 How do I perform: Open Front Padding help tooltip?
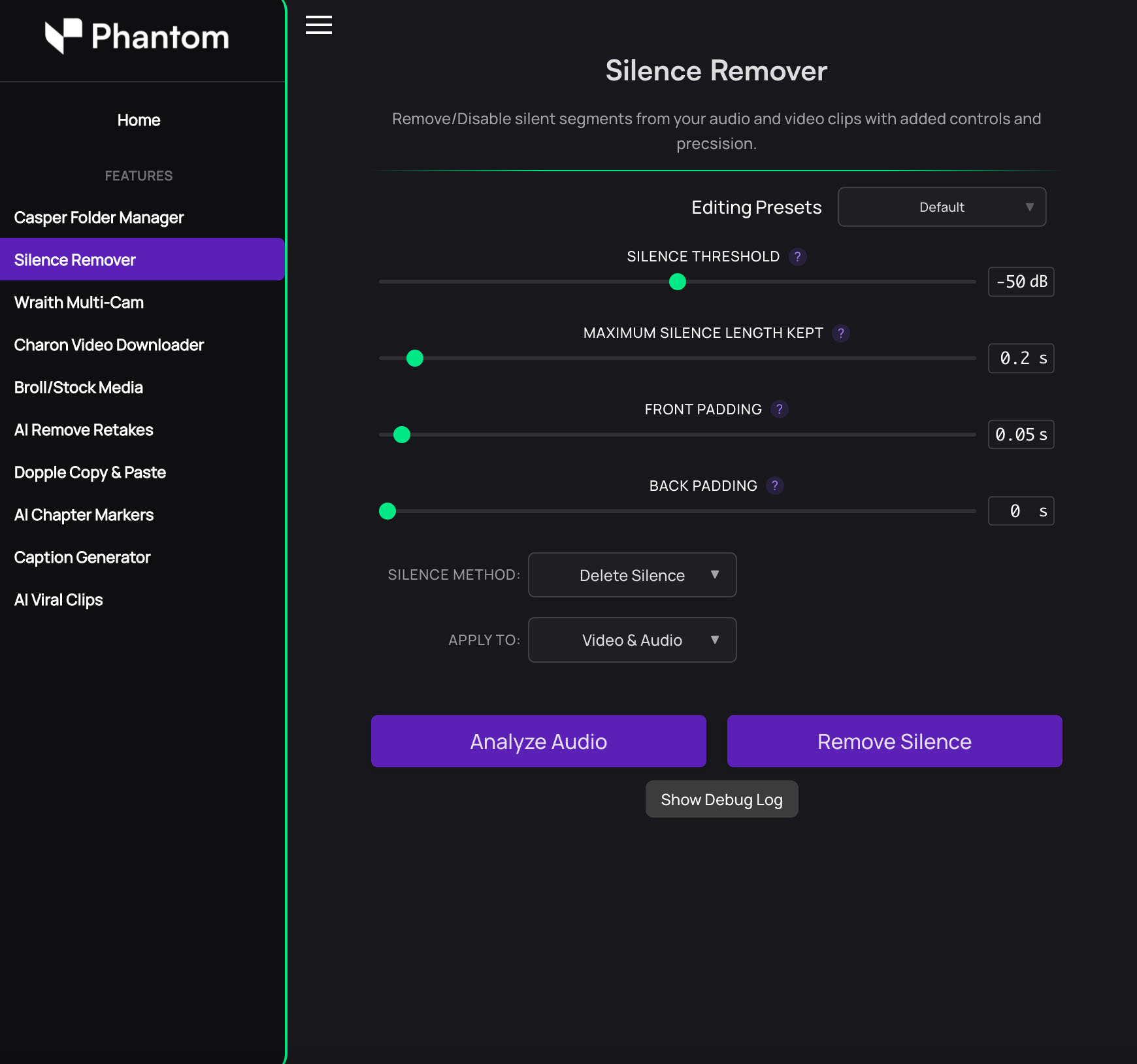[780, 410]
